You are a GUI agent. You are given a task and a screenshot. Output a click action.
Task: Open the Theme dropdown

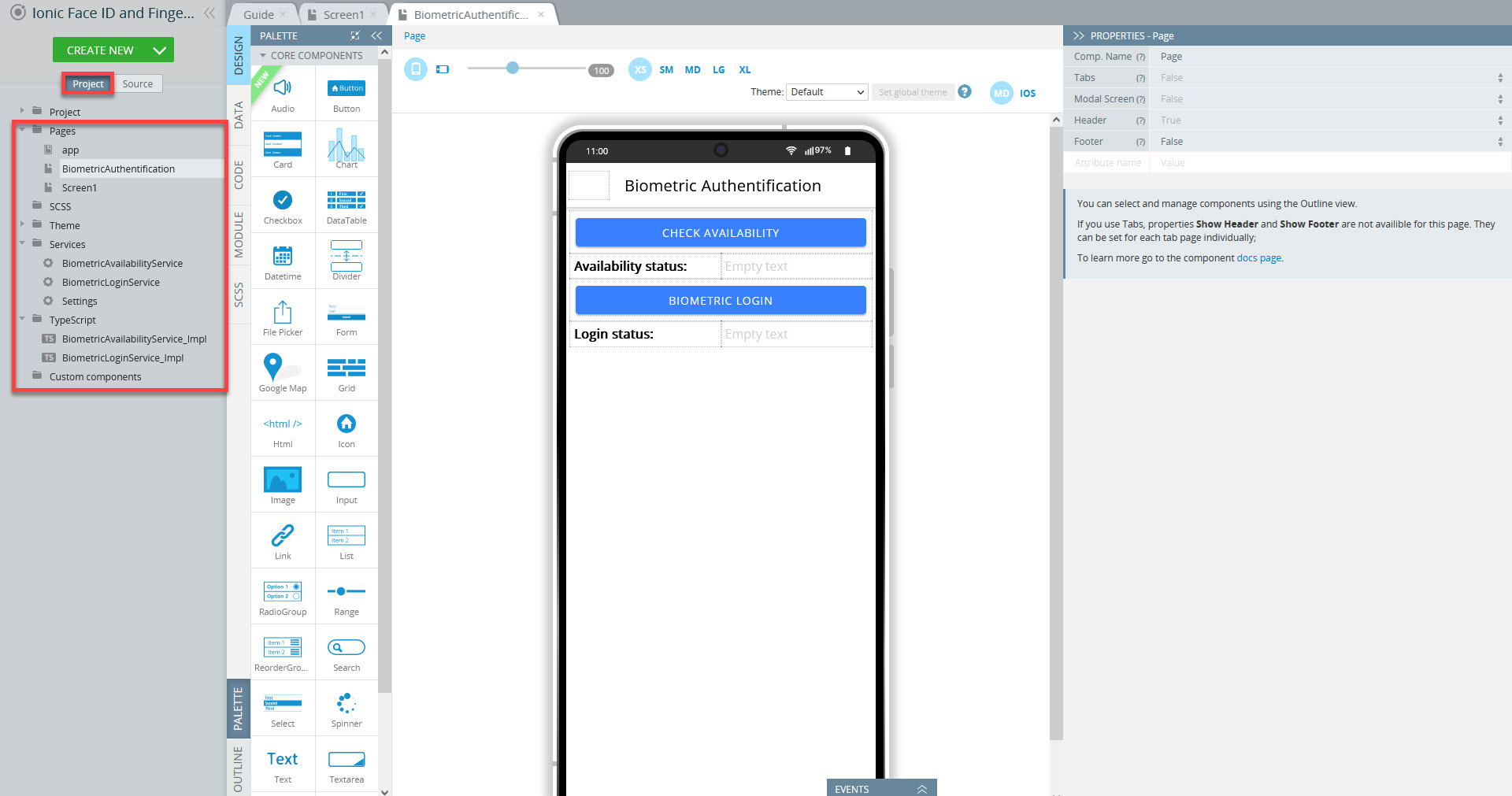[827, 92]
